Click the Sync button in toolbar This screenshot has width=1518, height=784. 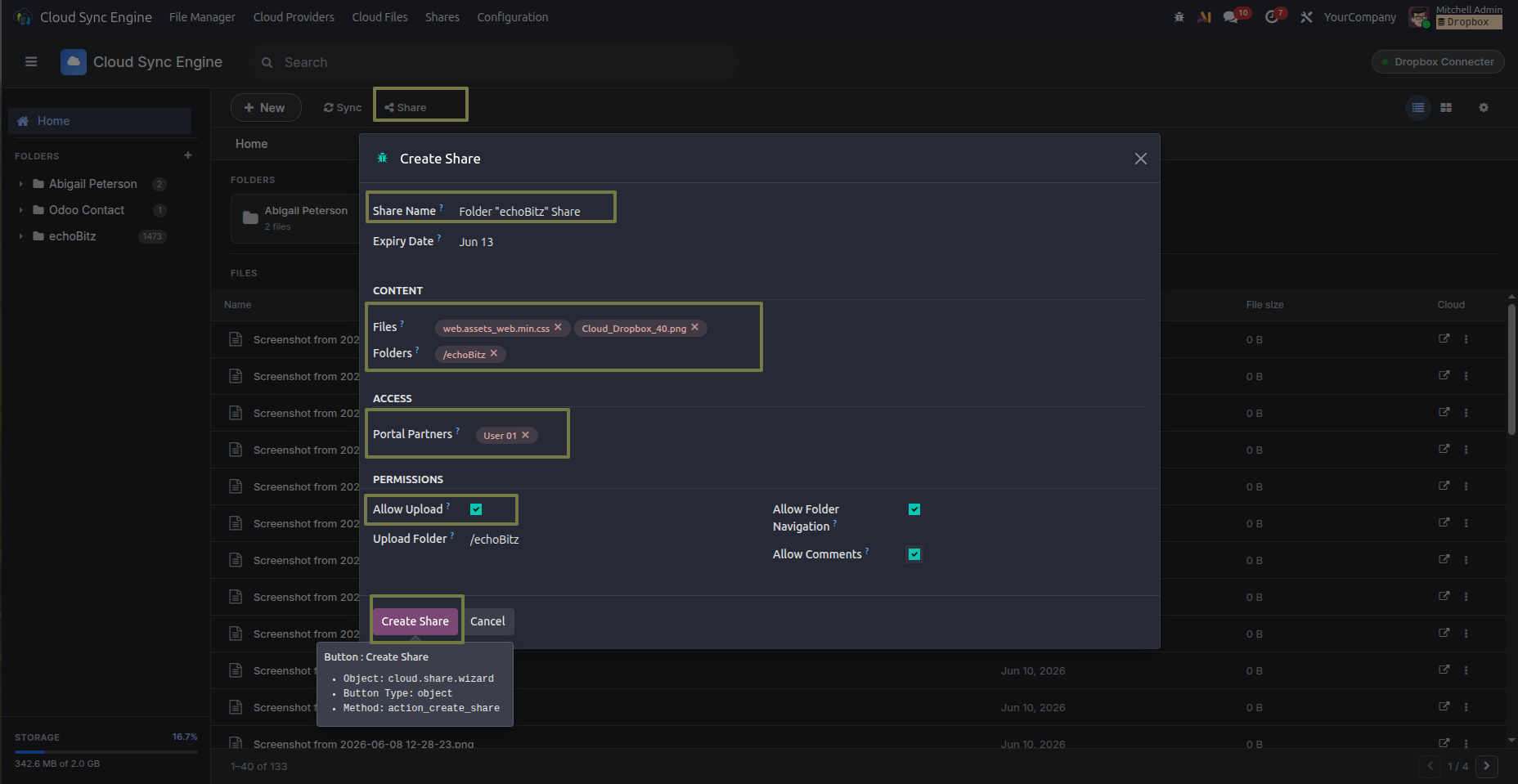[343, 108]
